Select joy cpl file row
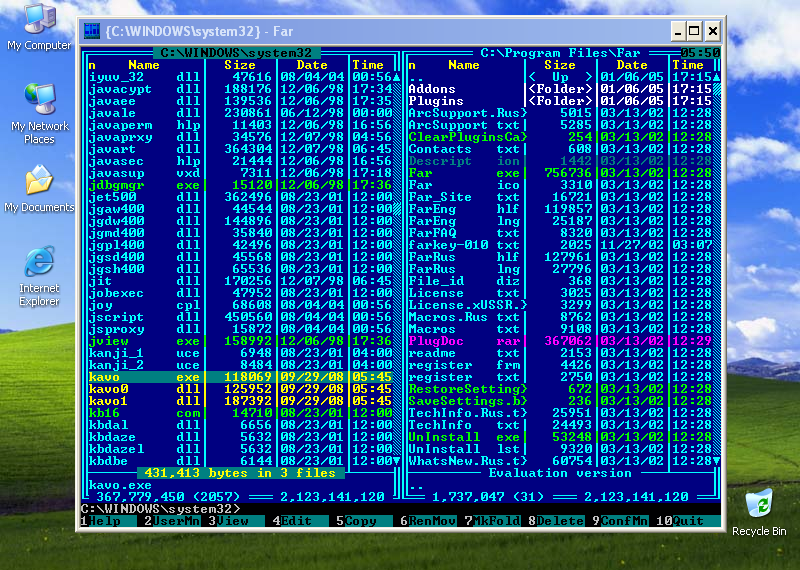This screenshot has width=800, height=570. click(x=240, y=305)
